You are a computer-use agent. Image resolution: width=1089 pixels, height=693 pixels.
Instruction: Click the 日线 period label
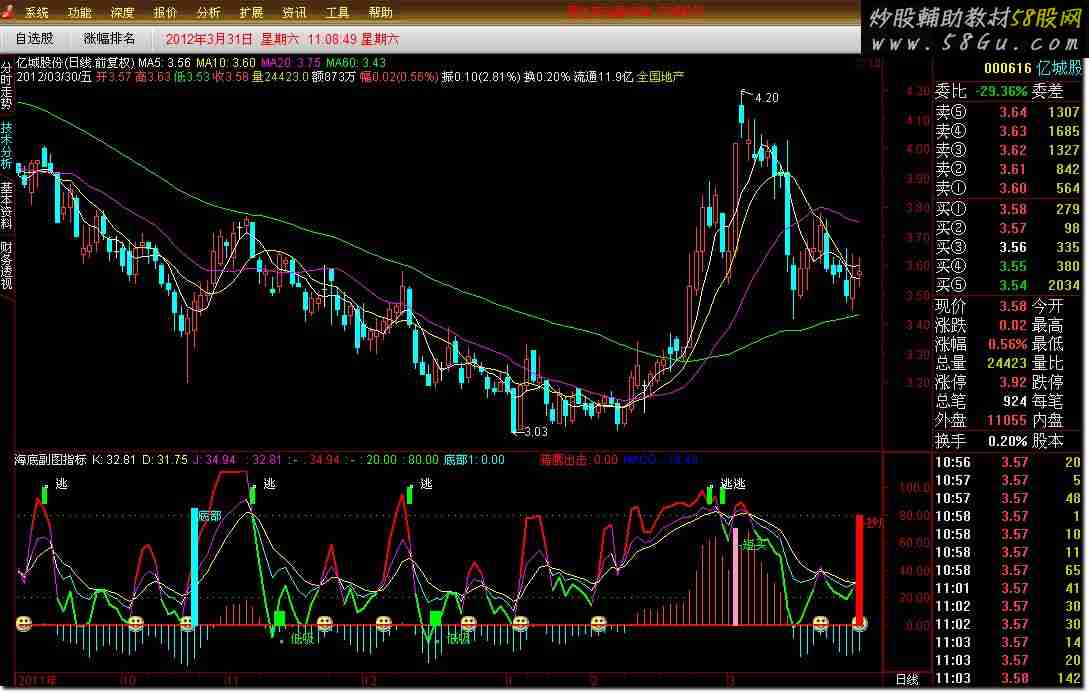coord(907,679)
